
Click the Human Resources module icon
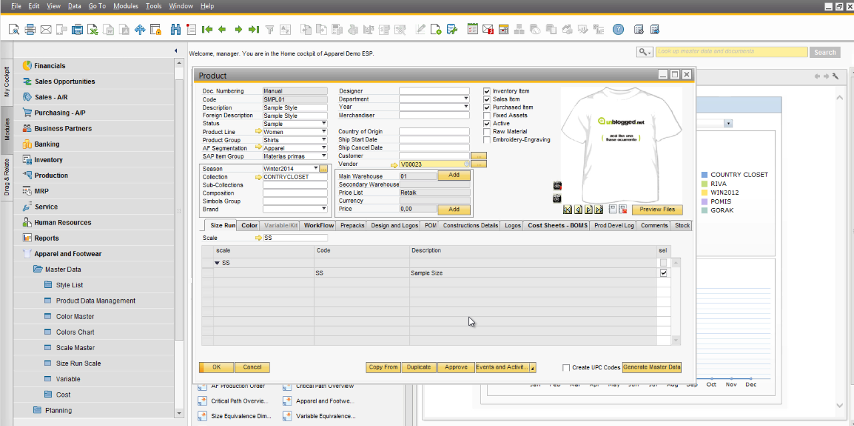[26, 223]
